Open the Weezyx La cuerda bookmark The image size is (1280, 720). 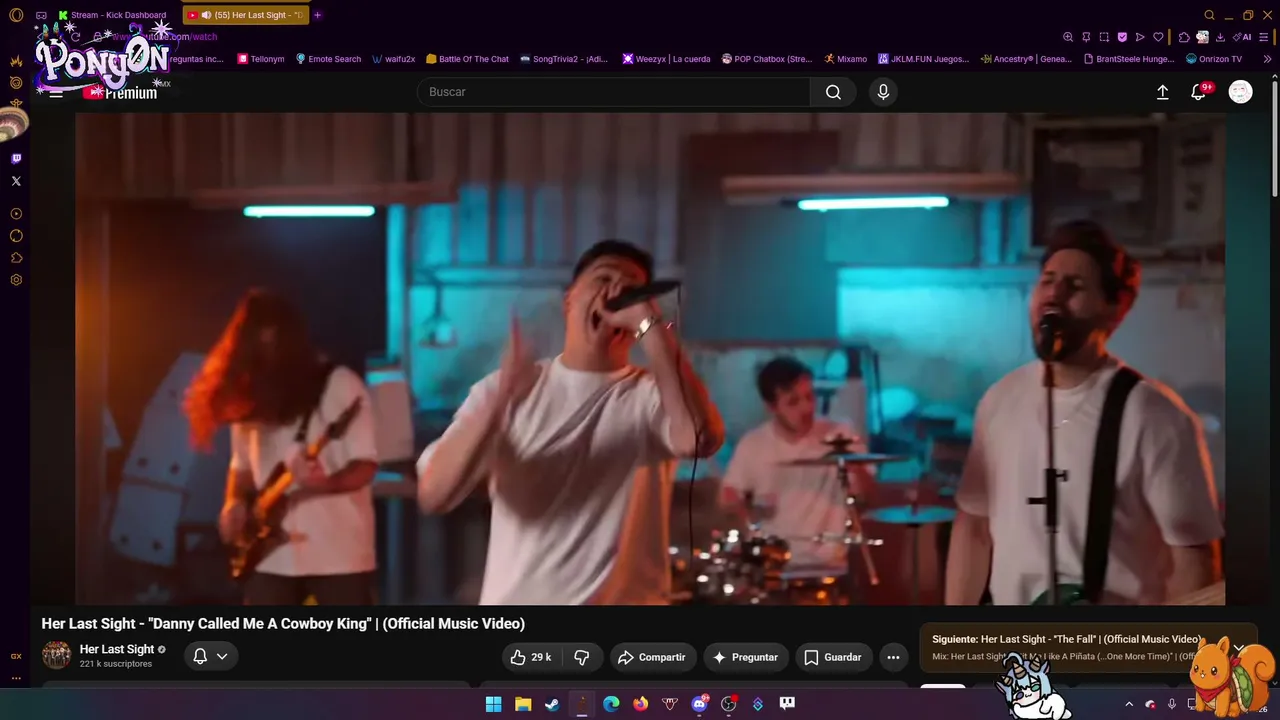(666, 59)
